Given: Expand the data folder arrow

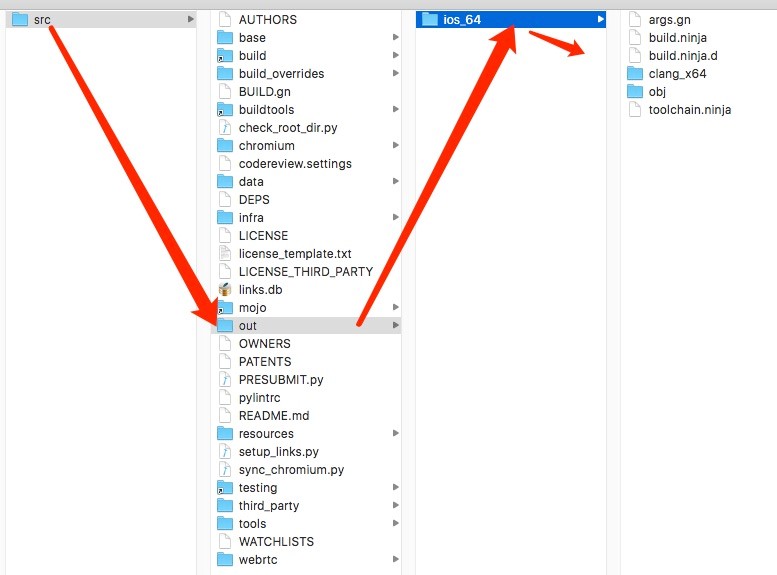Looking at the screenshot, I should click(x=395, y=181).
